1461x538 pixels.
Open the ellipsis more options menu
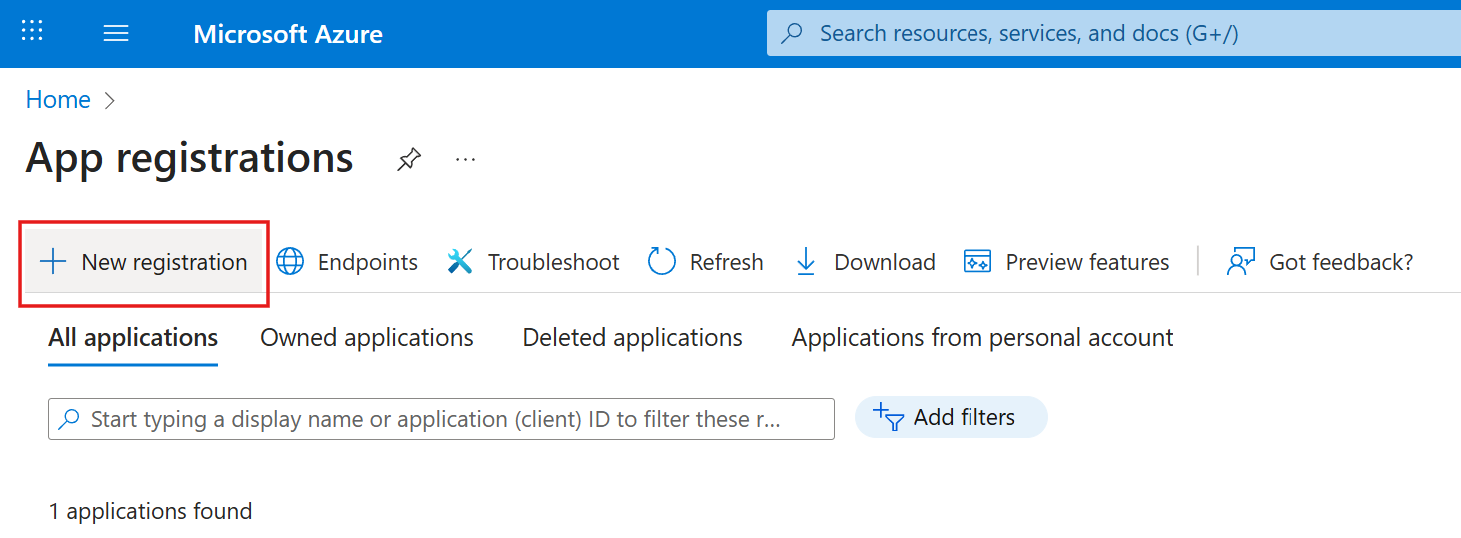click(465, 160)
